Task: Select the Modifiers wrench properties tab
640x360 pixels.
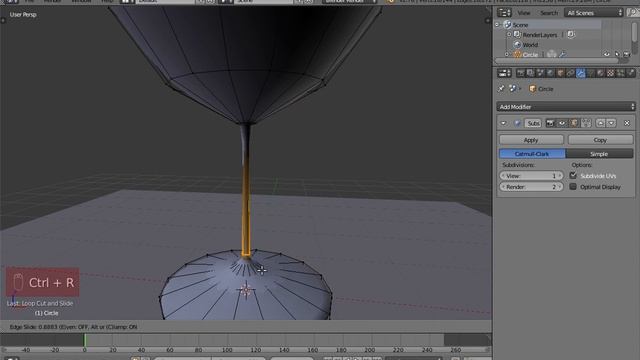Action: tap(580, 73)
